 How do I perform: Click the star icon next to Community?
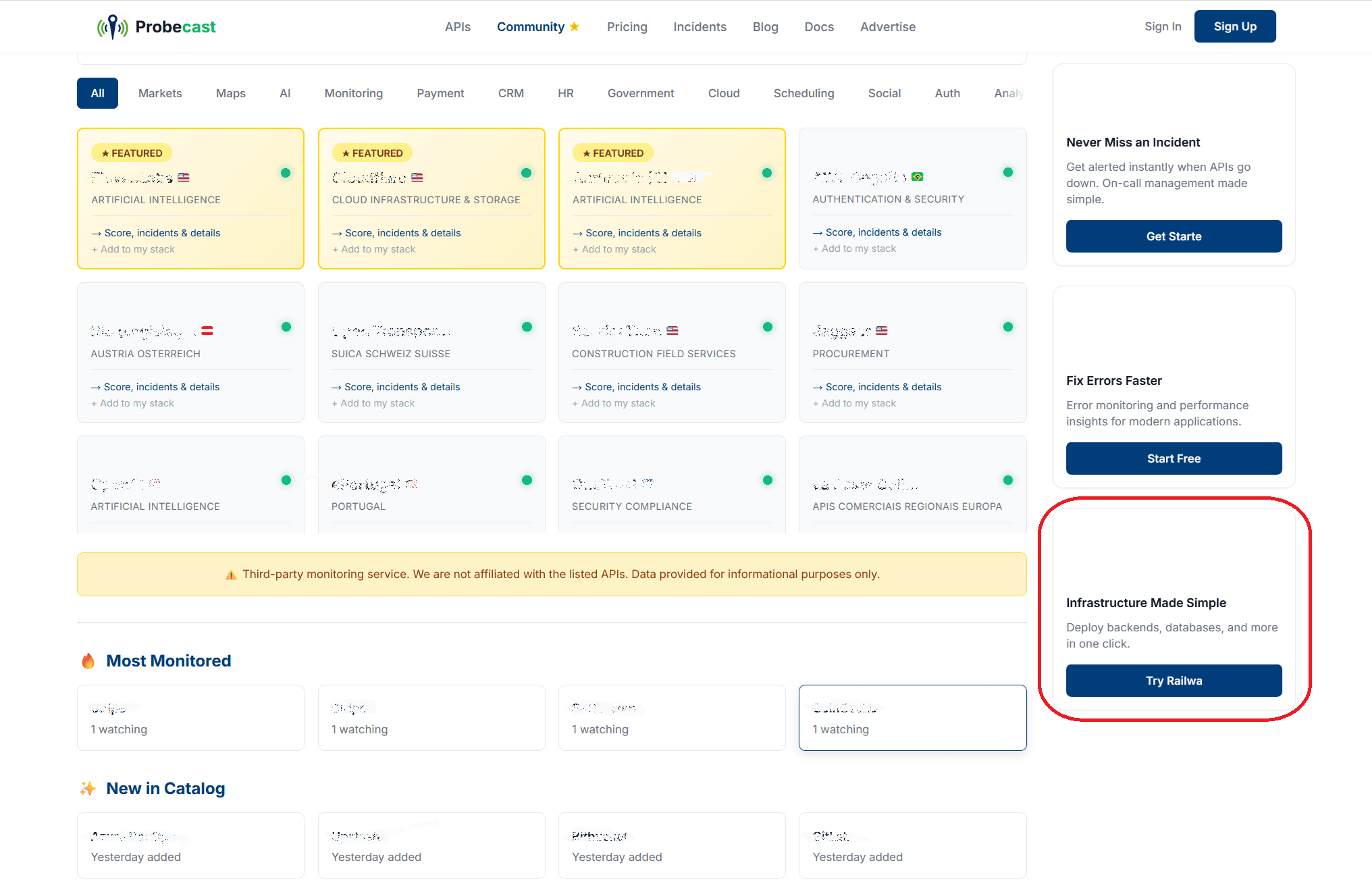click(575, 26)
